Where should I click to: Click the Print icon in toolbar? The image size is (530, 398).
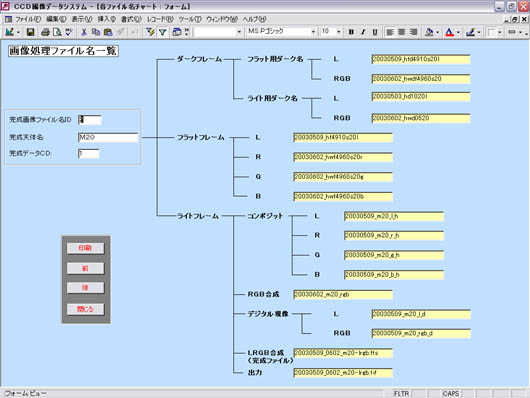point(45,32)
